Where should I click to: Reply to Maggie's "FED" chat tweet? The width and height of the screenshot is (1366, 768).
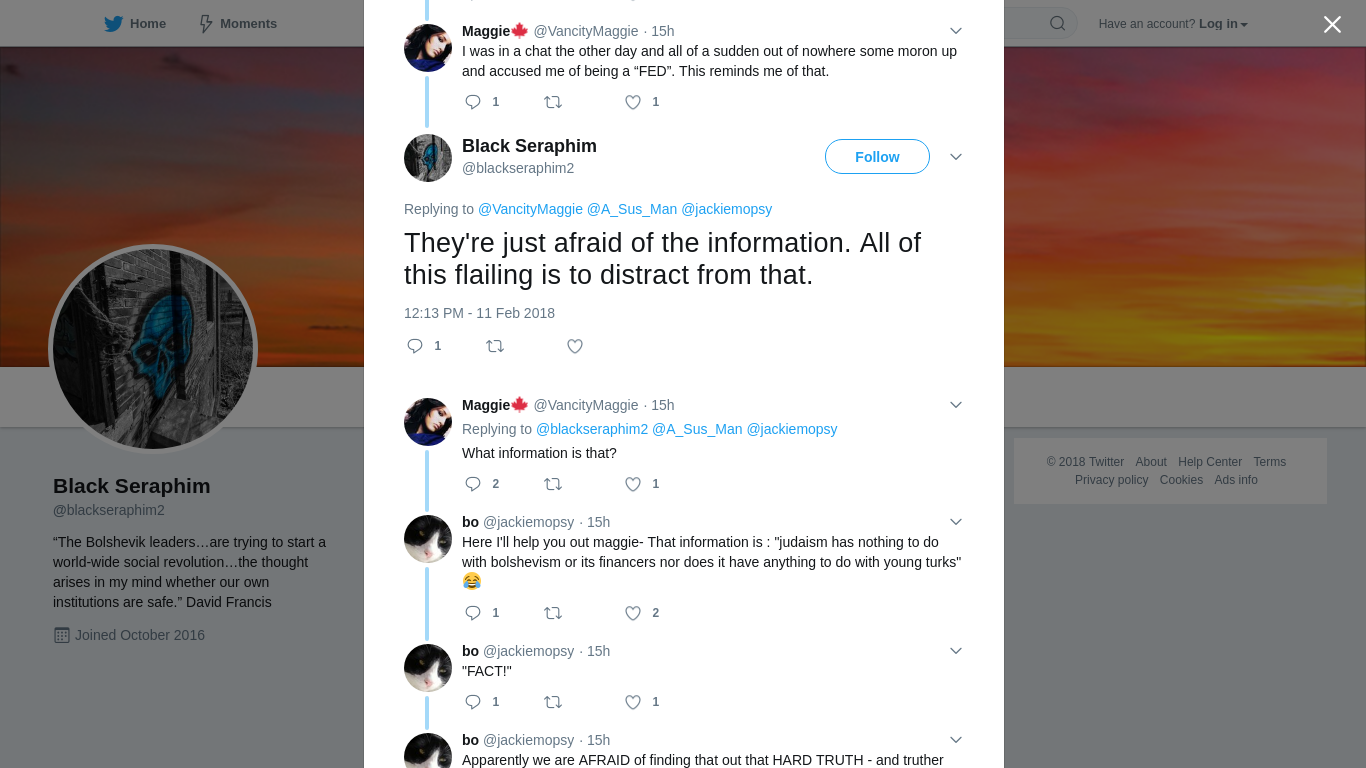pyautogui.click(x=473, y=102)
